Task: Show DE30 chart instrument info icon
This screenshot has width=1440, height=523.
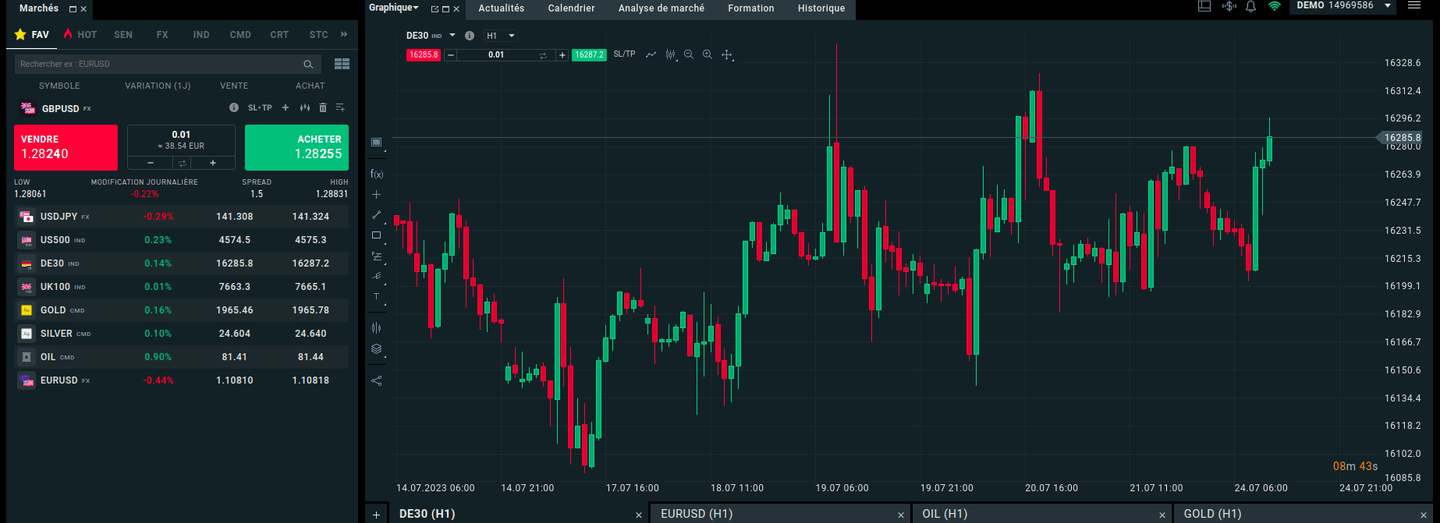Action: pyautogui.click(x=470, y=35)
